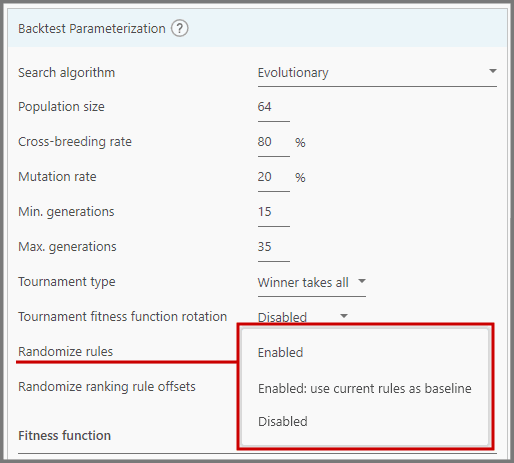Image resolution: width=514 pixels, height=463 pixels.
Task: Click the Population size field showing 64
Action: (x=274, y=107)
